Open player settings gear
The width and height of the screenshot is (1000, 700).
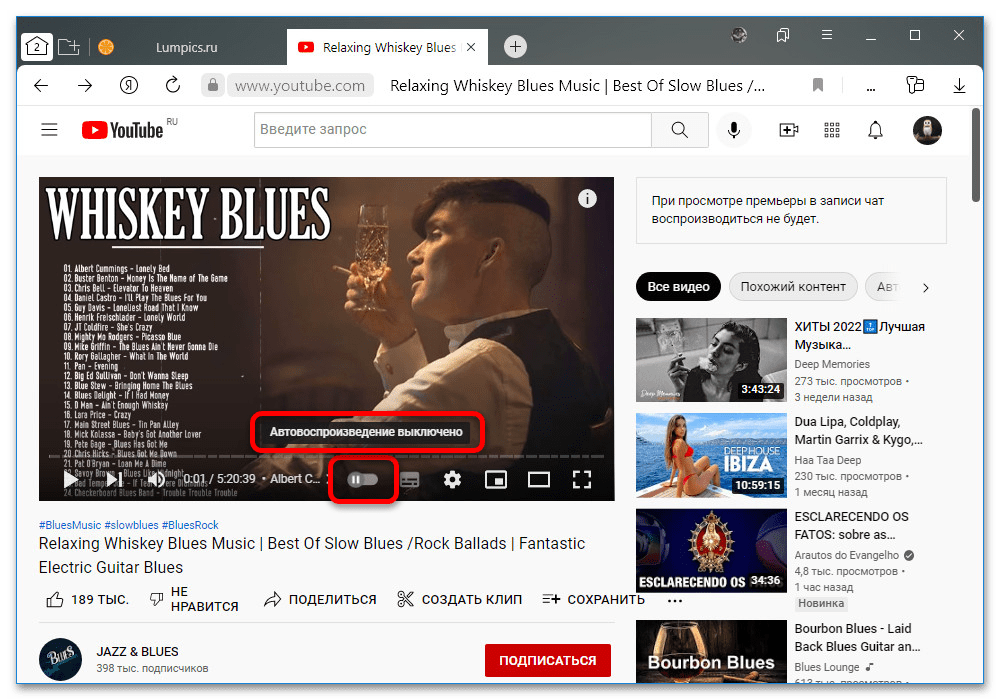452,480
